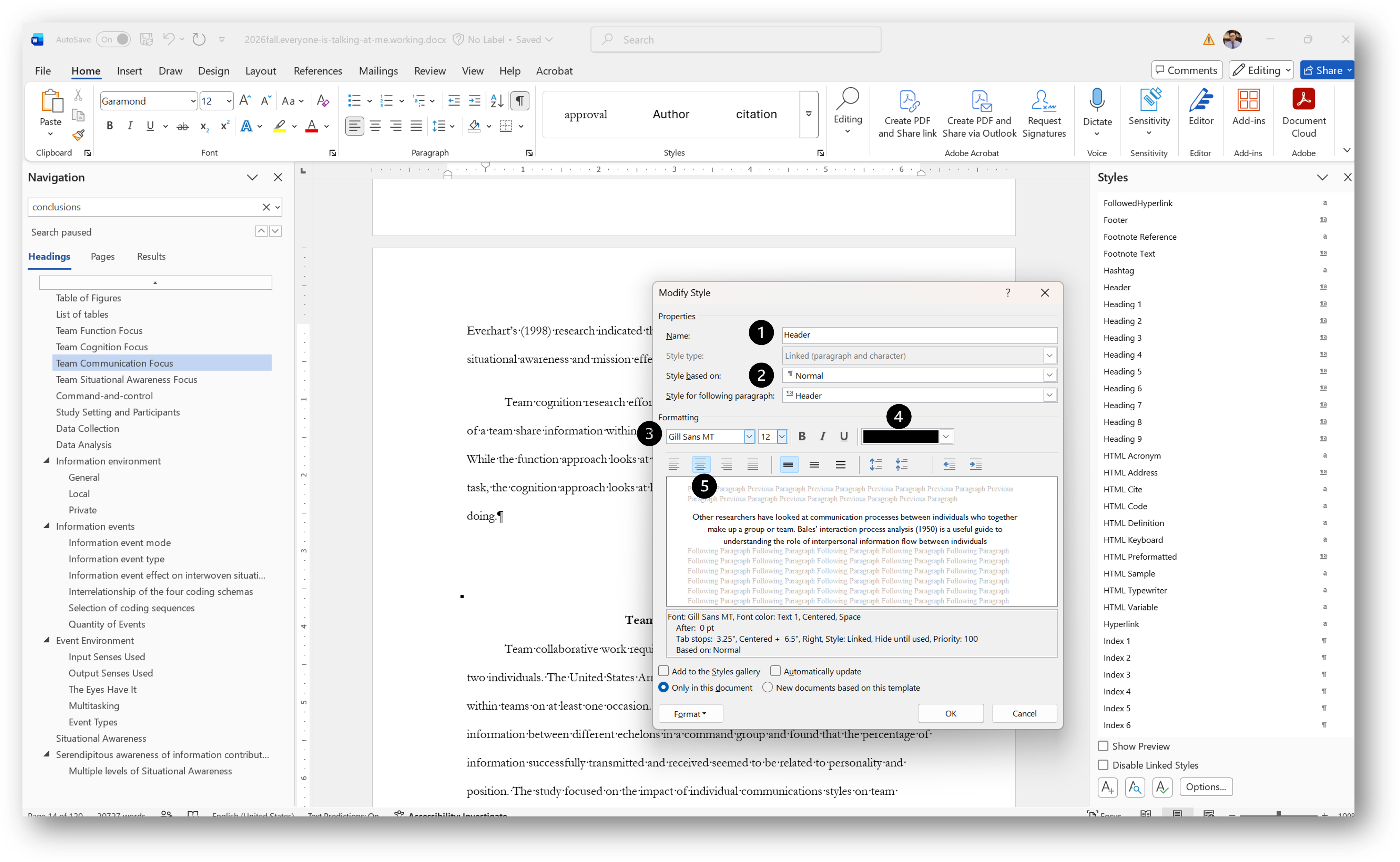Click Style Inspector icon in Styles pane

click(1134, 787)
